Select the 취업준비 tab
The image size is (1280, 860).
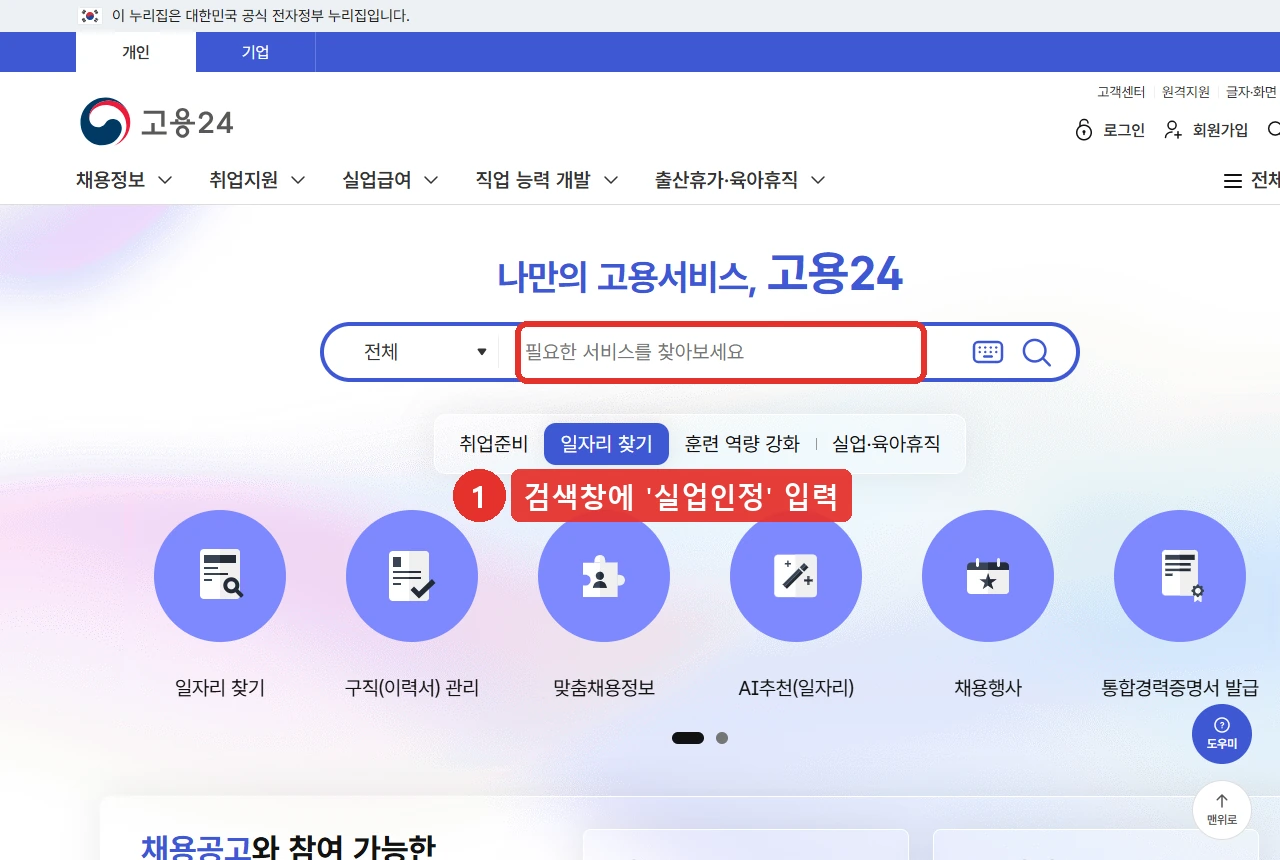coord(493,444)
